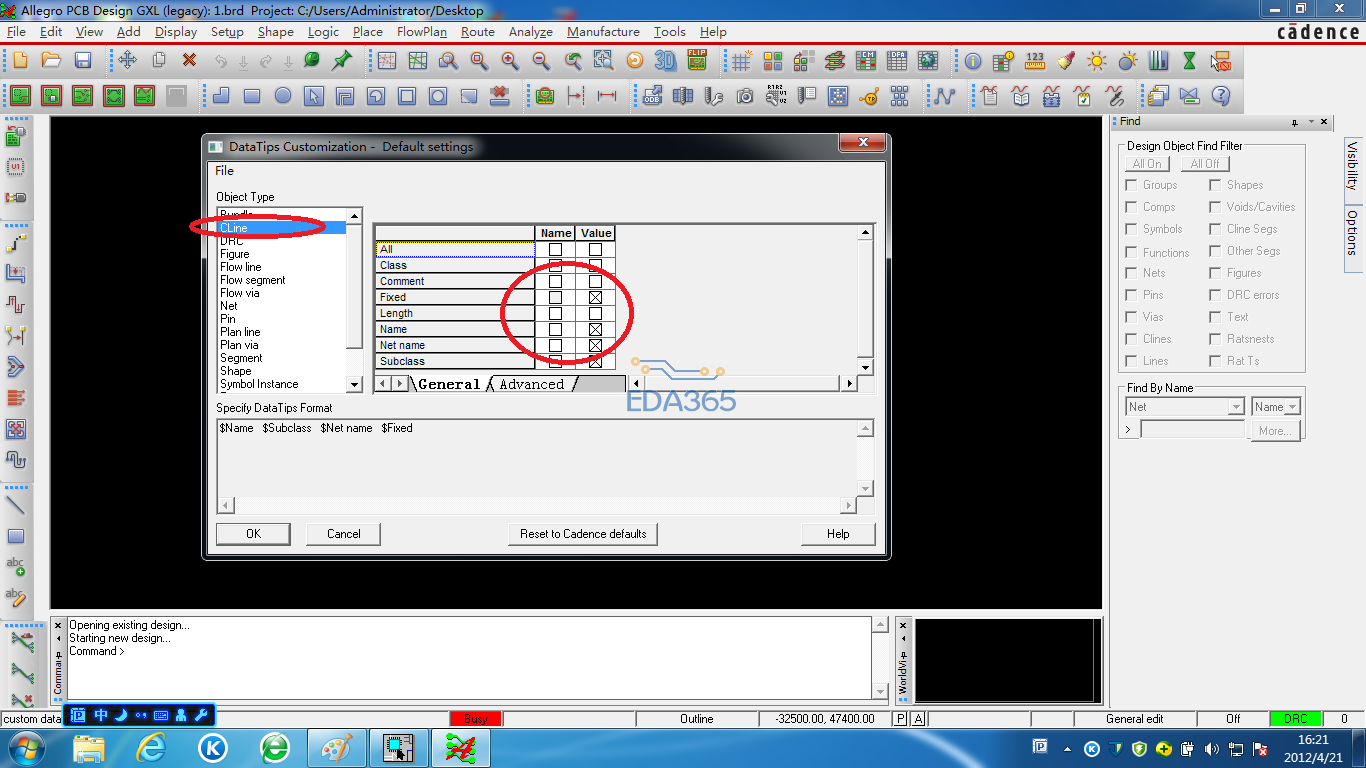Open the CM constraint manager icon
This screenshot has height=768, width=1366.
click(866, 60)
